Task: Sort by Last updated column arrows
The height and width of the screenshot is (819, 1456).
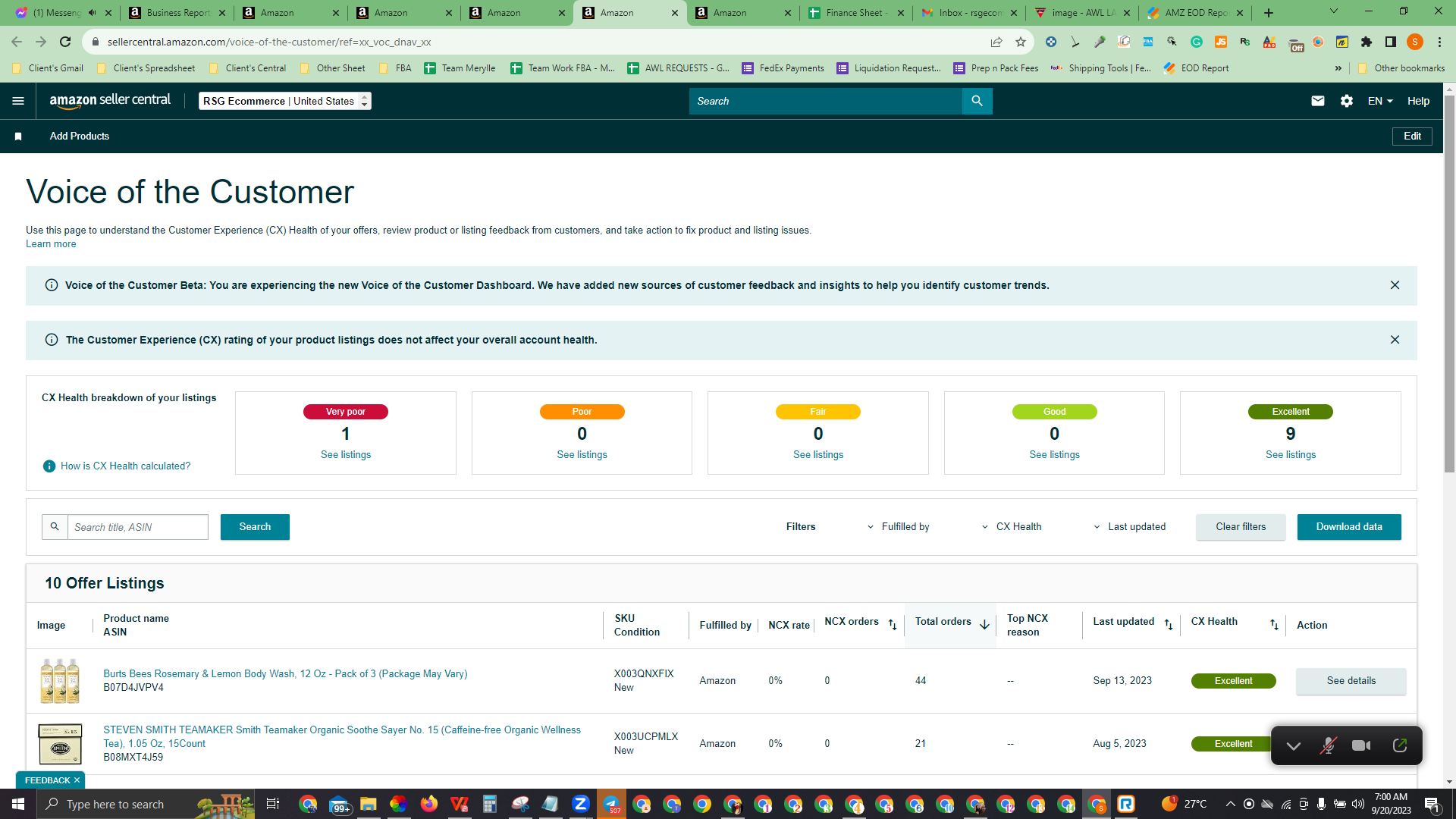Action: [1169, 625]
